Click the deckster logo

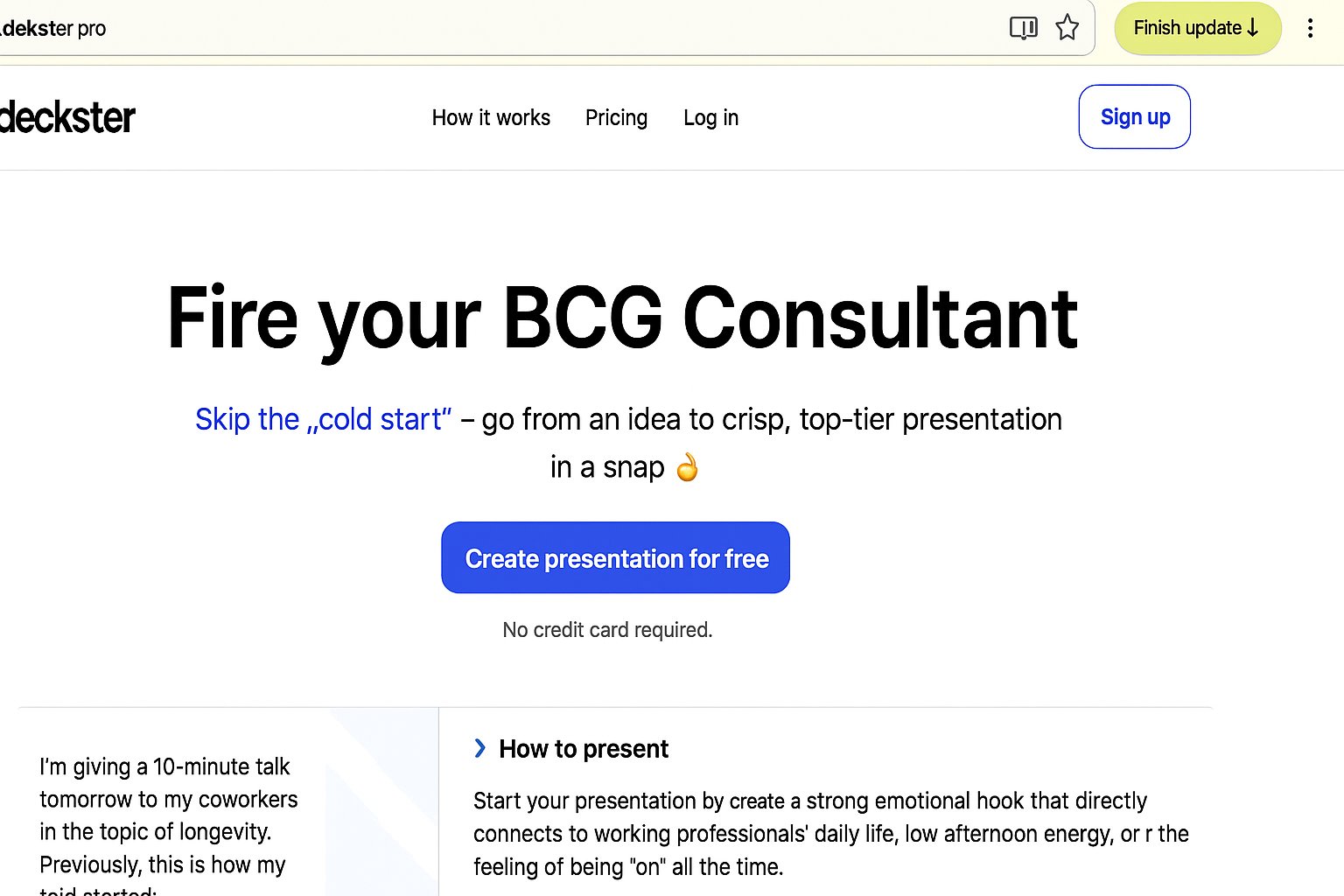[67, 117]
